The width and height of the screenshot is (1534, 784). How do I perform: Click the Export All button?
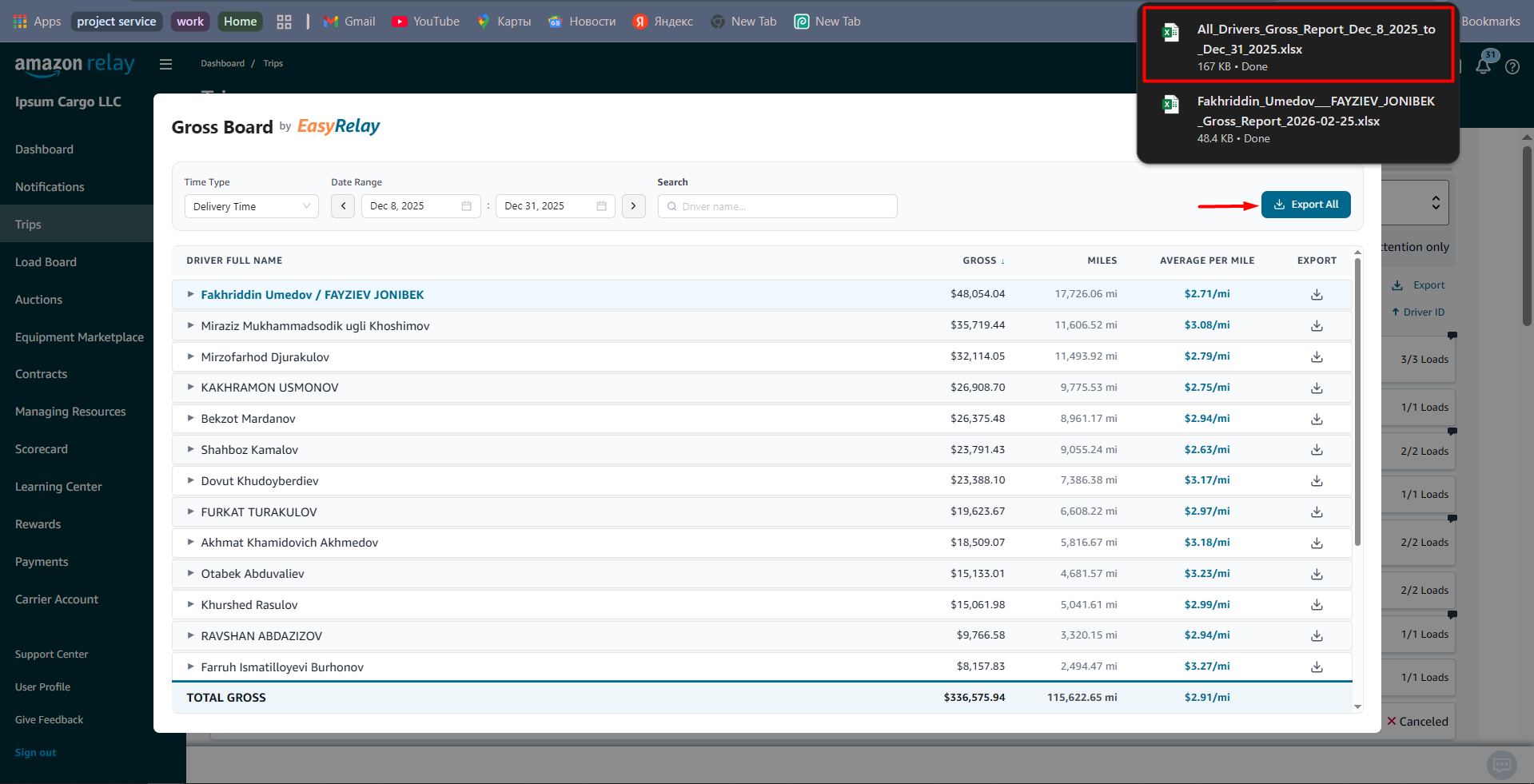(1305, 205)
